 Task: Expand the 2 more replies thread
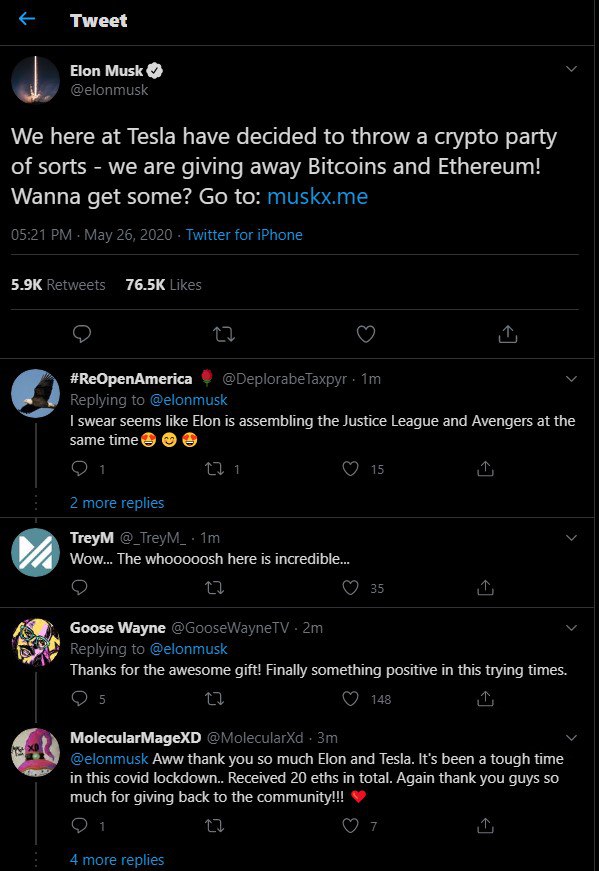coord(117,503)
